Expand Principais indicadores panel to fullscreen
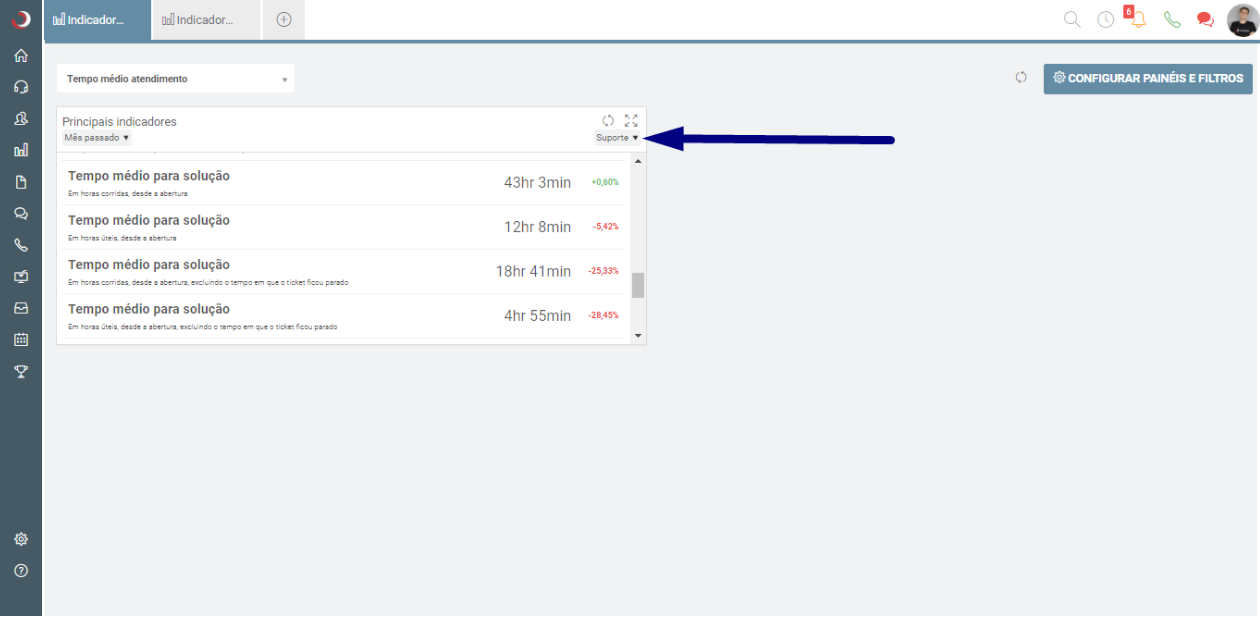 (631, 120)
